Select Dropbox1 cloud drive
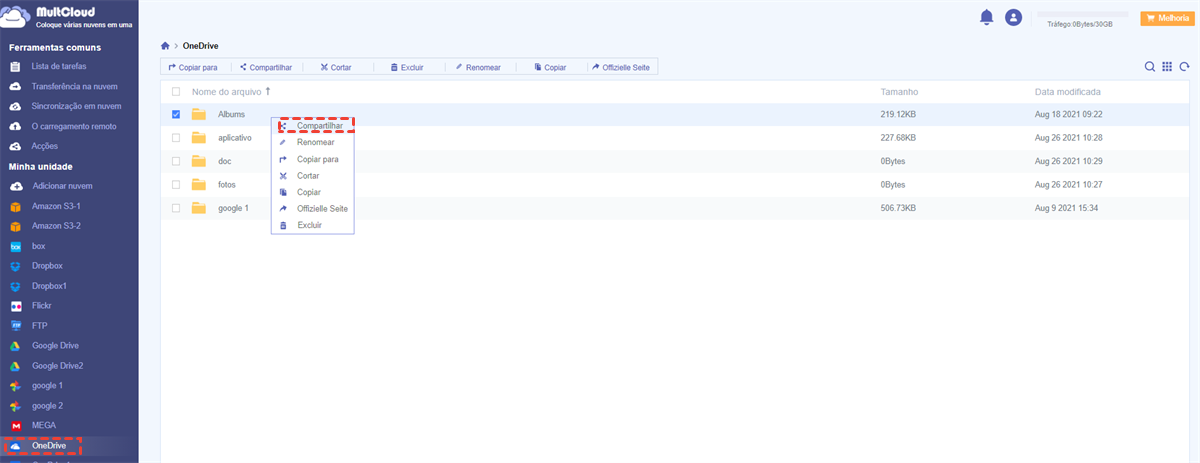The image size is (1200, 463). [x=50, y=286]
